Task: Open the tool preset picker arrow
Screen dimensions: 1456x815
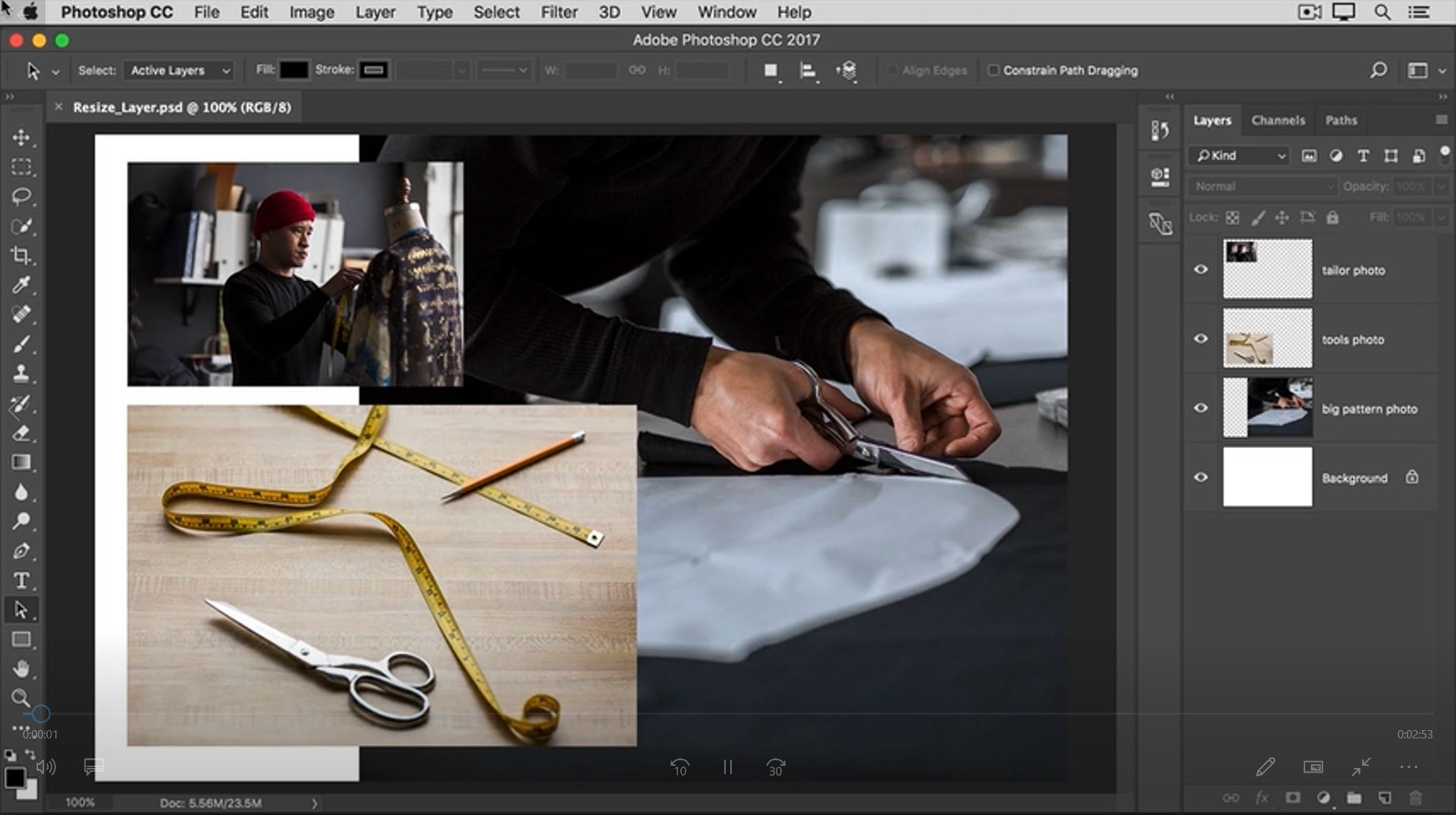Action: pyautogui.click(x=55, y=71)
